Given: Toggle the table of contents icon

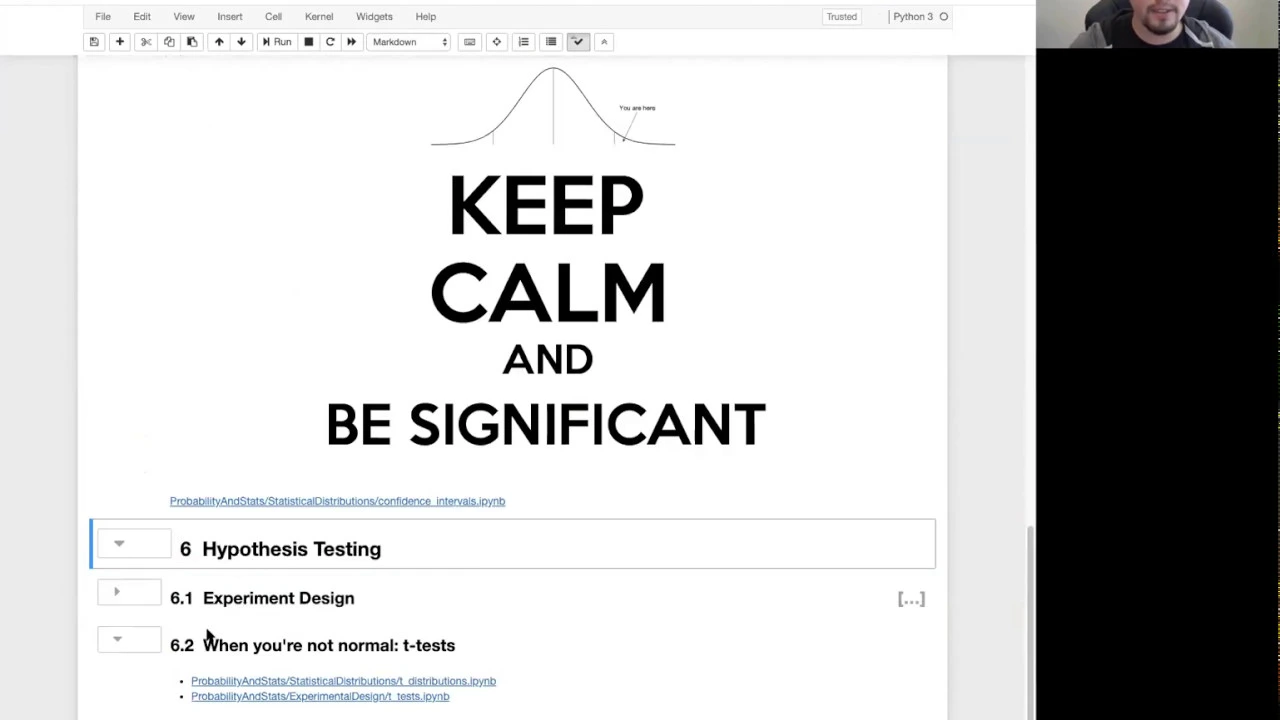Looking at the screenshot, I should 551,42.
